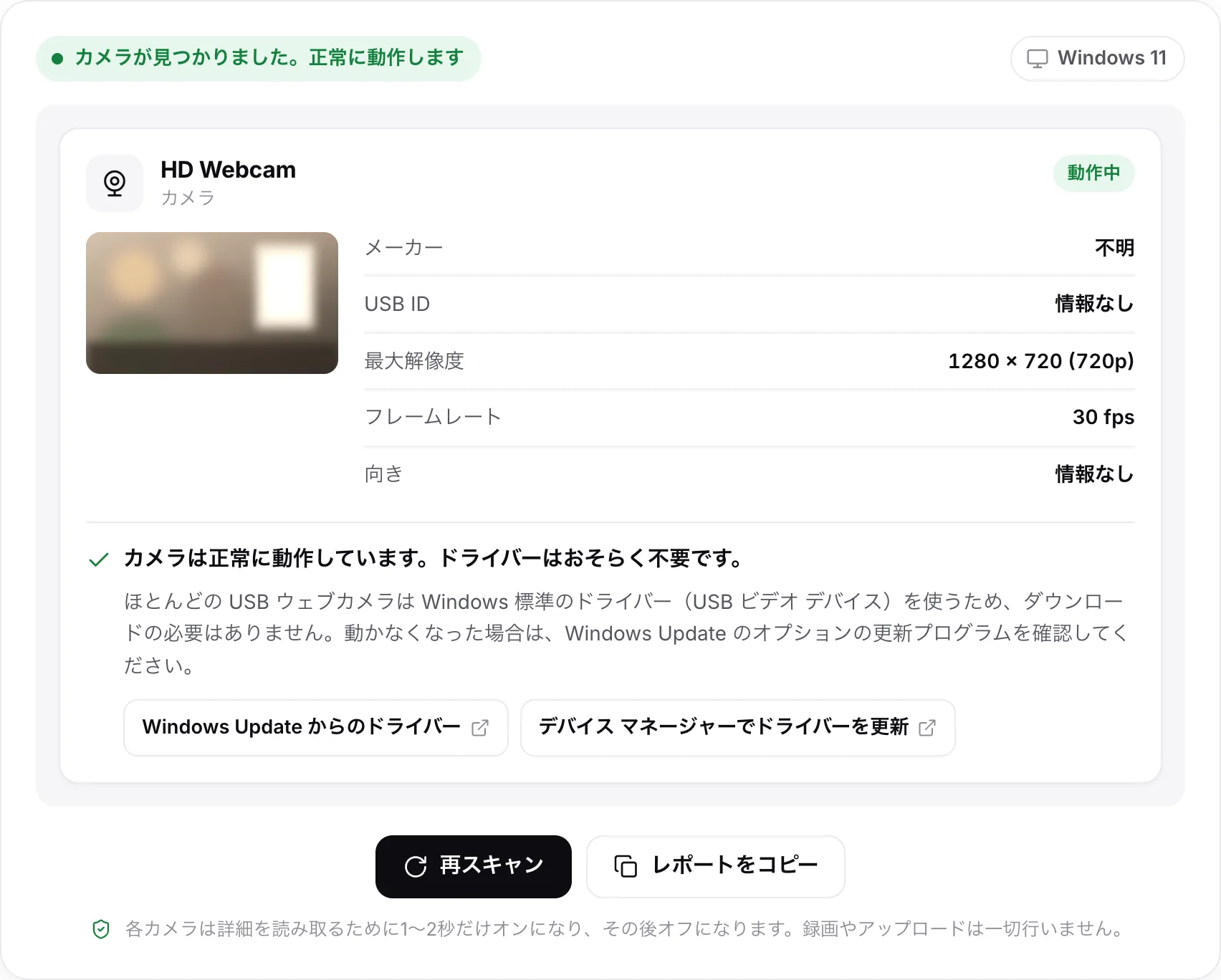Click the external link icon on Windows Update button
The height and width of the screenshot is (980, 1221).
click(480, 728)
